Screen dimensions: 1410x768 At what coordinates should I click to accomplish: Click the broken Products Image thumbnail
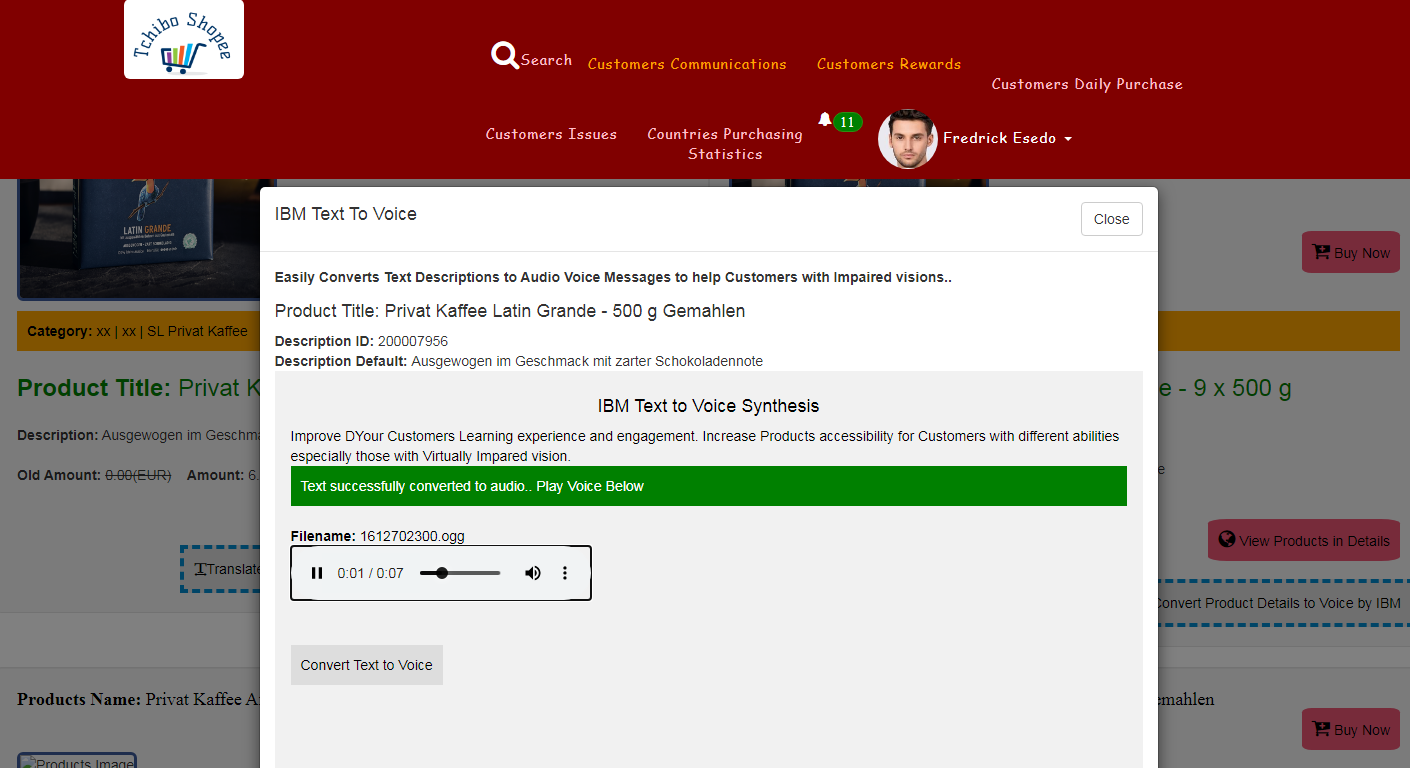click(77, 761)
